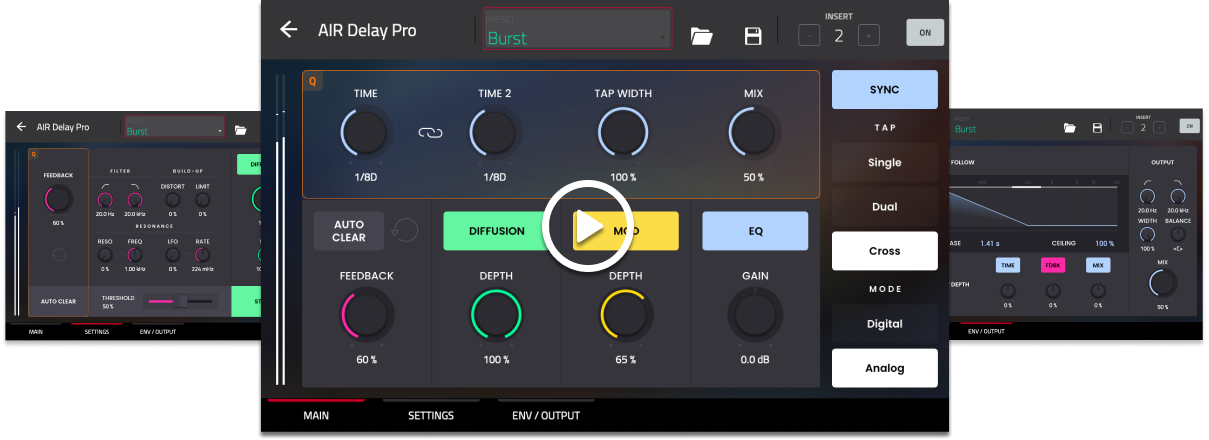Click the pink FEEDBACK knob at 60 %
The width and height of the screenshot is (1209, 440).
365,314
